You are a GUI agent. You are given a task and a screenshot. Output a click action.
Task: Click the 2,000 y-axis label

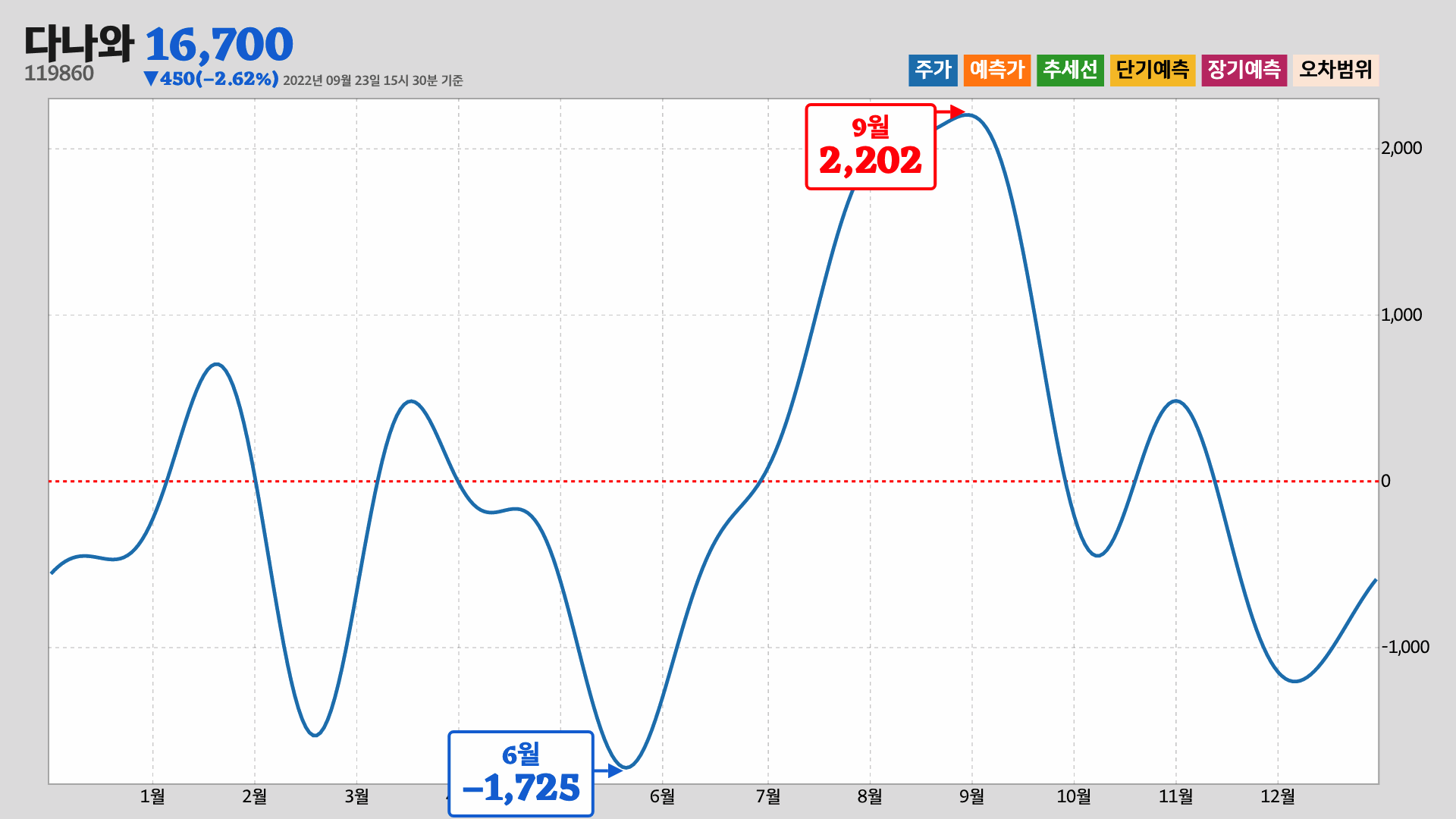pos(1401,148)
